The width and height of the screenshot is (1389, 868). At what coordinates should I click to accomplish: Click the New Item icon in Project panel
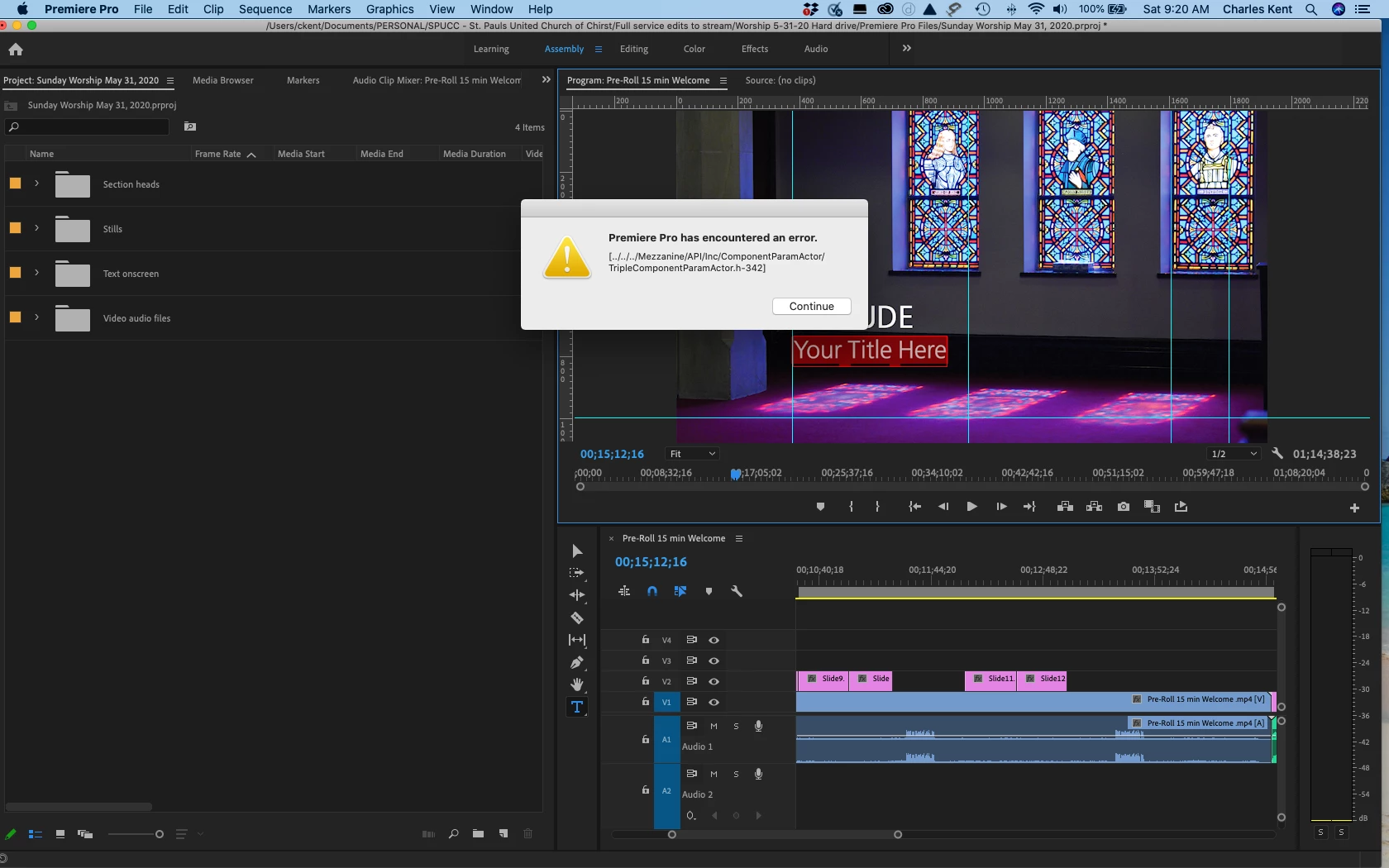[x=504, y=834]
